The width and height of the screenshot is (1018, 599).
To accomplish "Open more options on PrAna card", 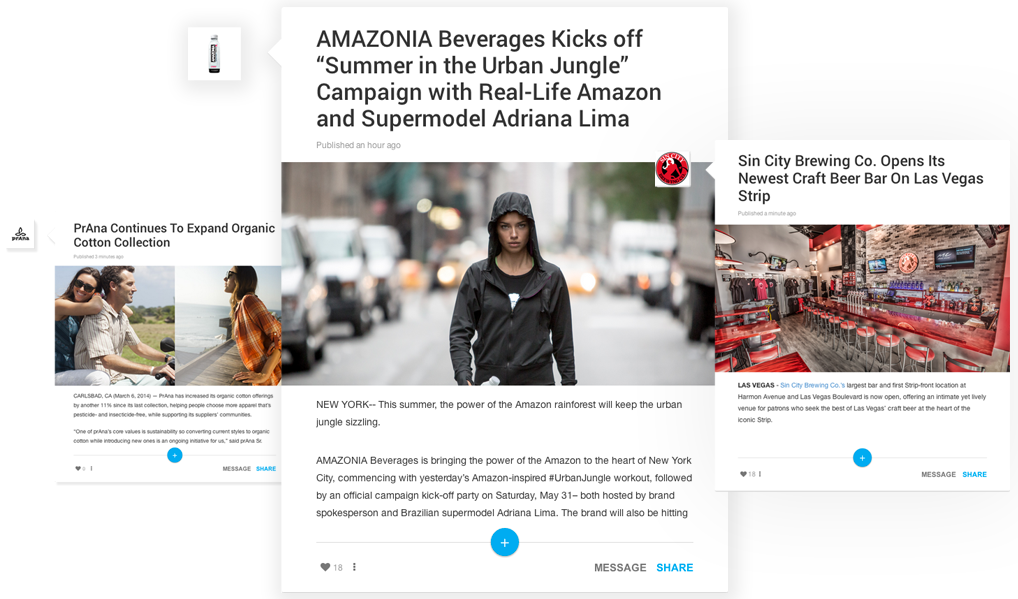I will (x=92, y=469).
